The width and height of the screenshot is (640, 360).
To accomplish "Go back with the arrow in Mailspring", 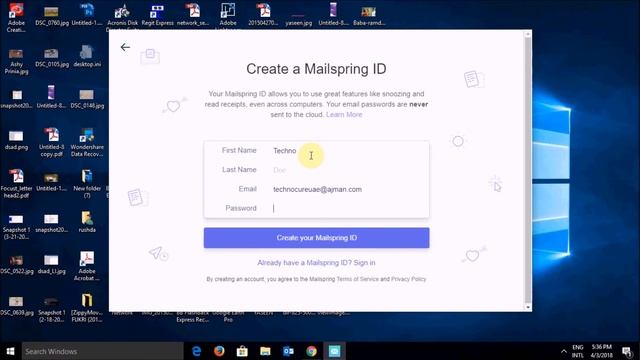I will pyautogui.click(x=125, y=47).
